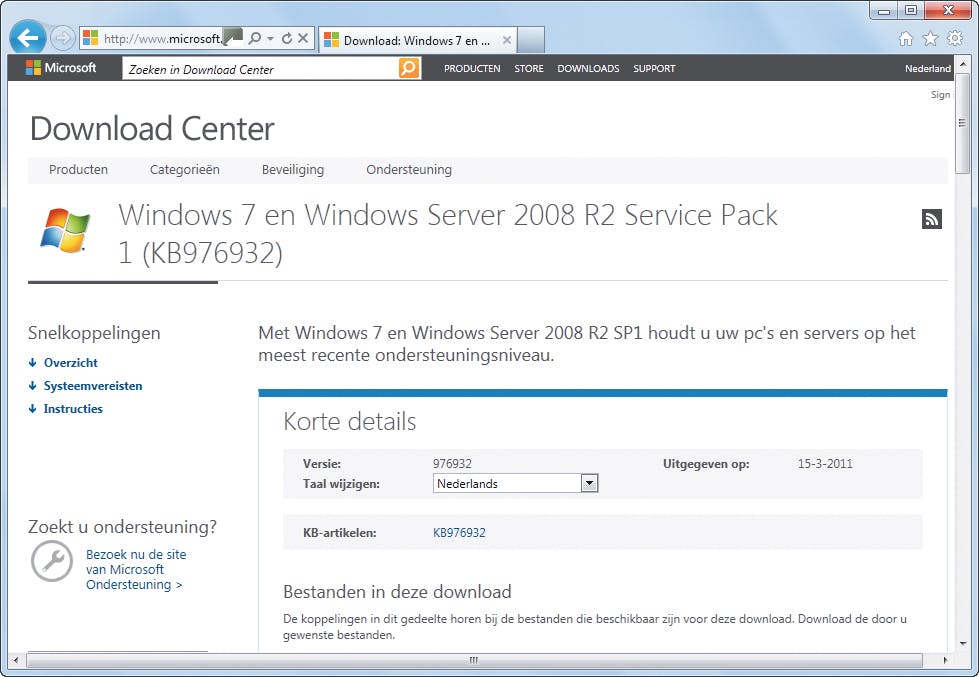Viewport: 979px width, 677px height.
Task: Open a new blank tab
Action: [x=531, y=41]
